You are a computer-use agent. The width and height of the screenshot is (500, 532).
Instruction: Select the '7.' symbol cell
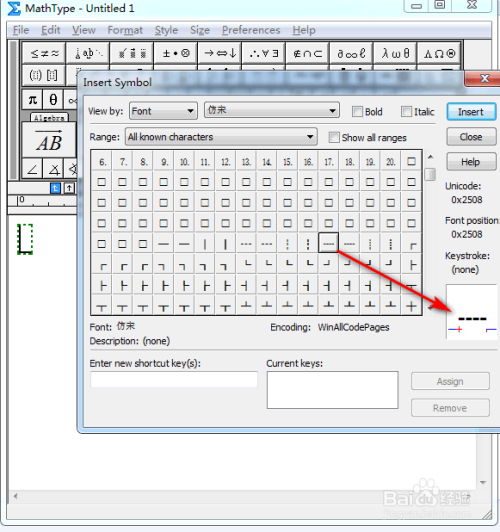point(122,162)
